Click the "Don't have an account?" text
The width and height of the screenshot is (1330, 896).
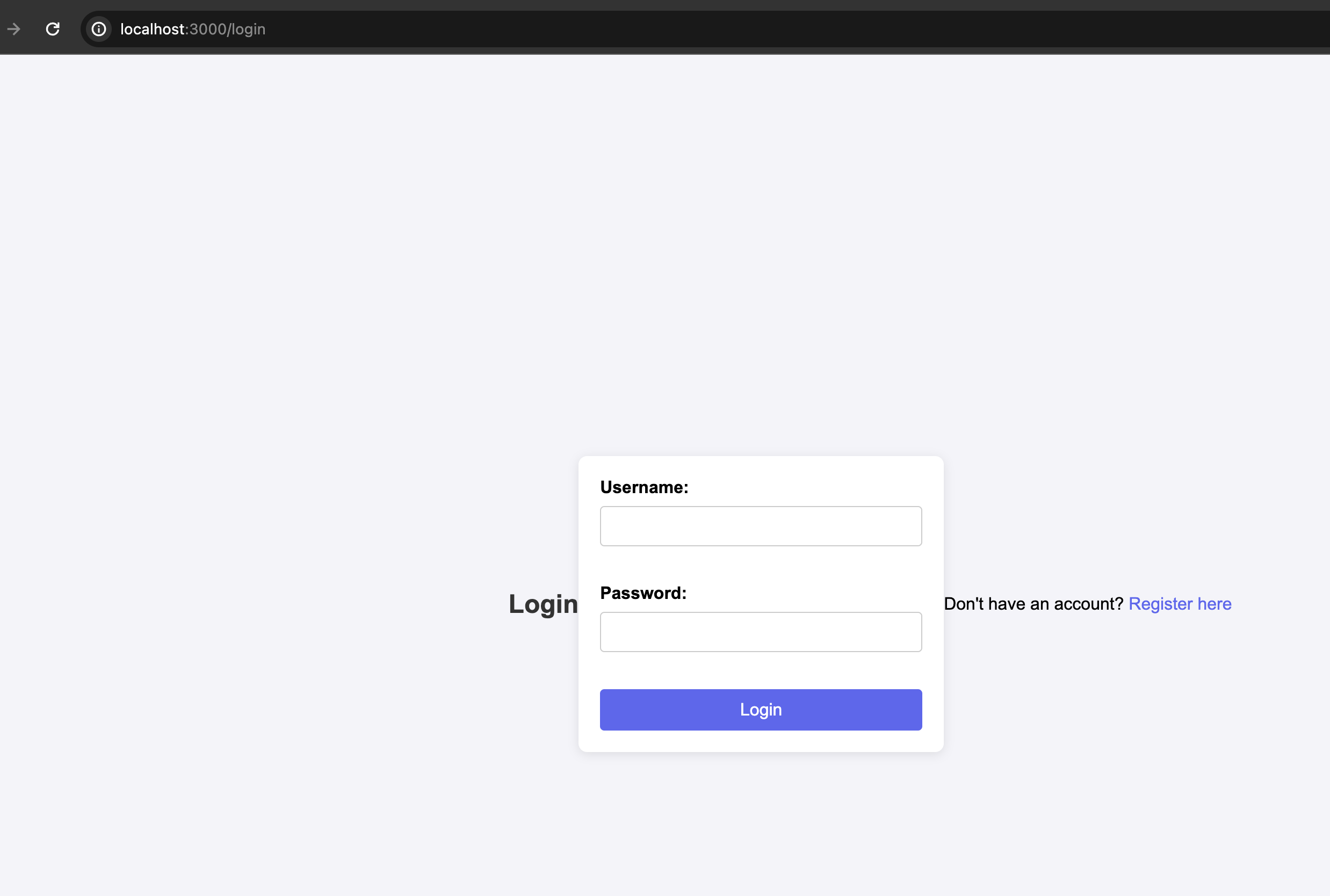click(1033, 603)
